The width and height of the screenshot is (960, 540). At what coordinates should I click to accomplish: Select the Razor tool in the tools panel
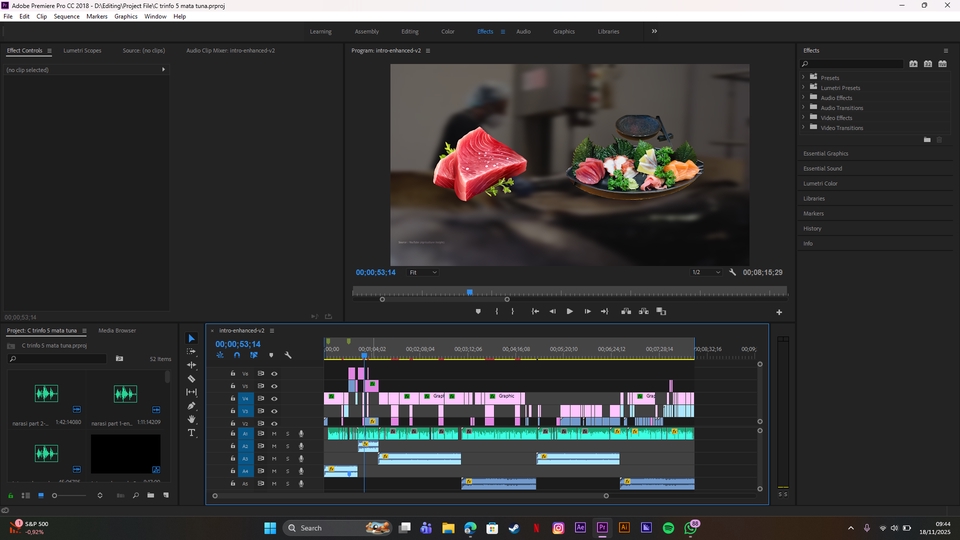tap(192, 379)
